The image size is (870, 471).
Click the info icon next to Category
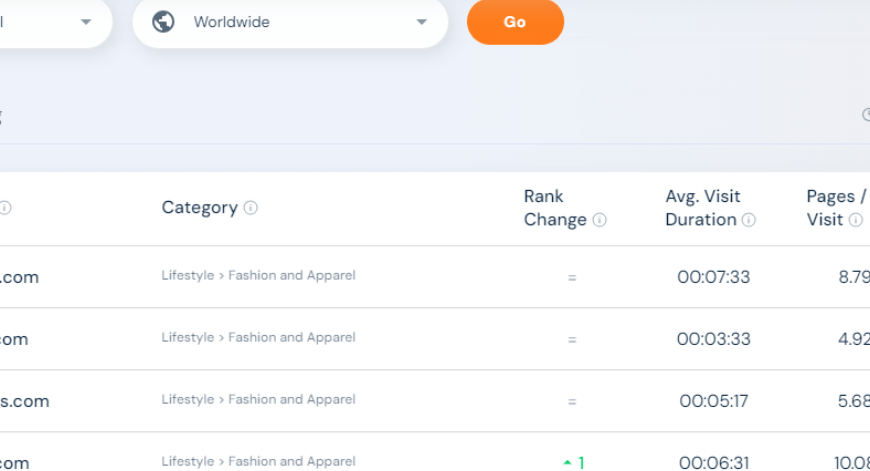coord(251,208)
